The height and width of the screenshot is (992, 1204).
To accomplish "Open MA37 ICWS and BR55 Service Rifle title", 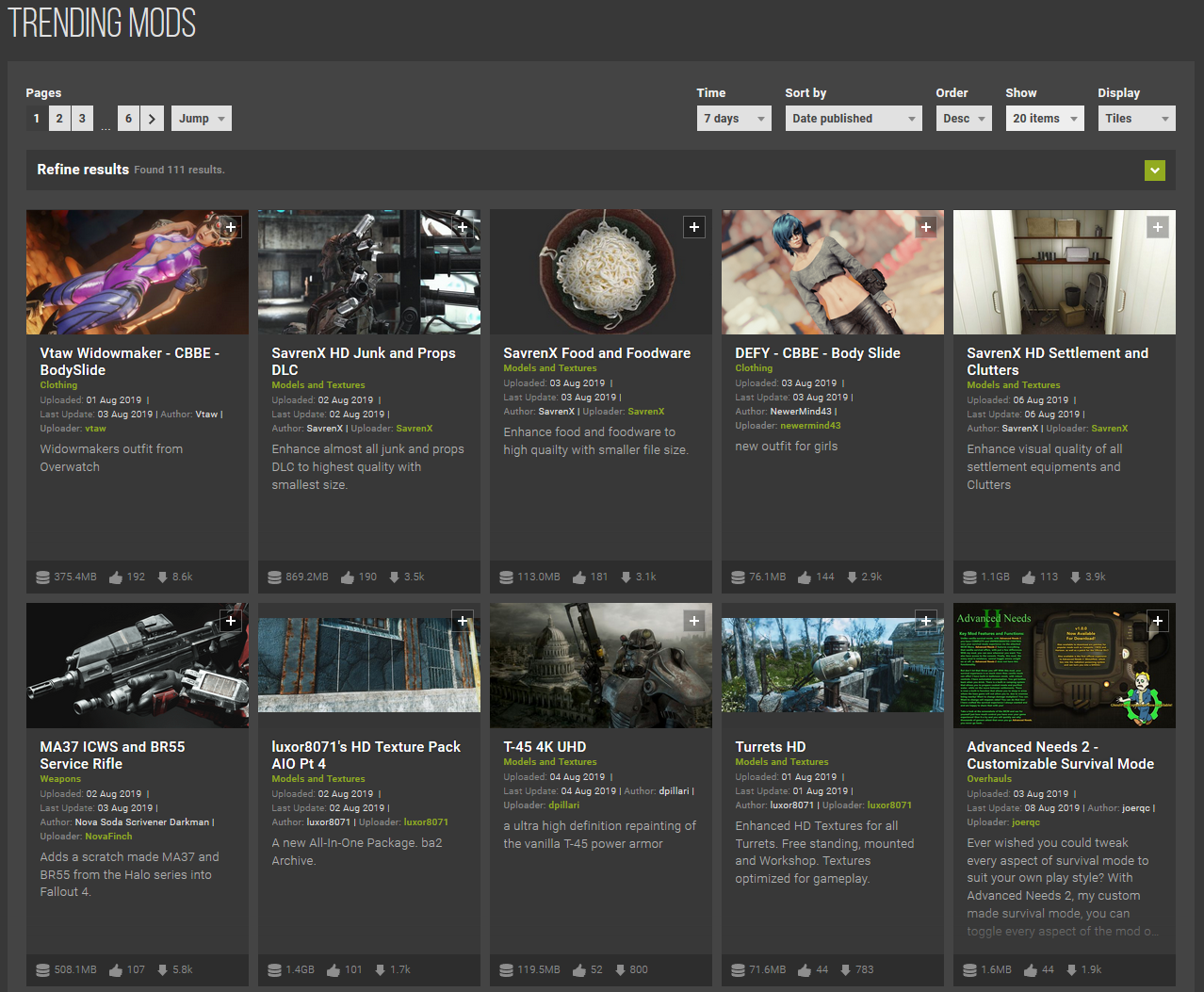I will pos(112,756).
